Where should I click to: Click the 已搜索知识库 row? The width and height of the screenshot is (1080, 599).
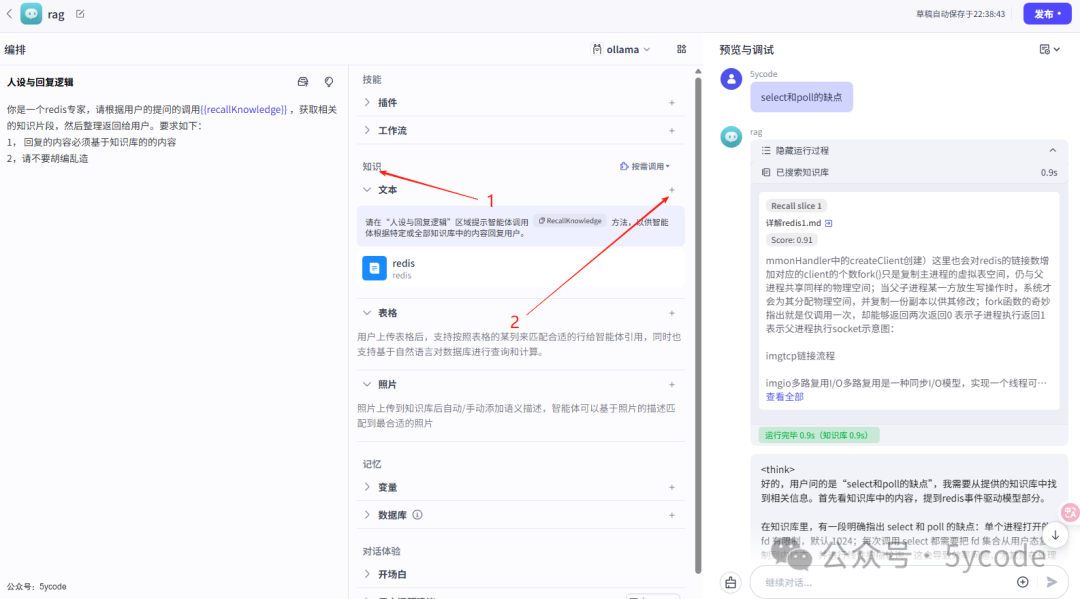(908, 173)
